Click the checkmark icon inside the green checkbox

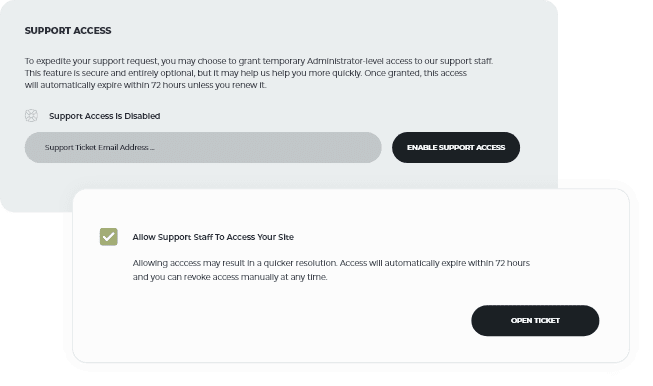click(x=109, y=237)
